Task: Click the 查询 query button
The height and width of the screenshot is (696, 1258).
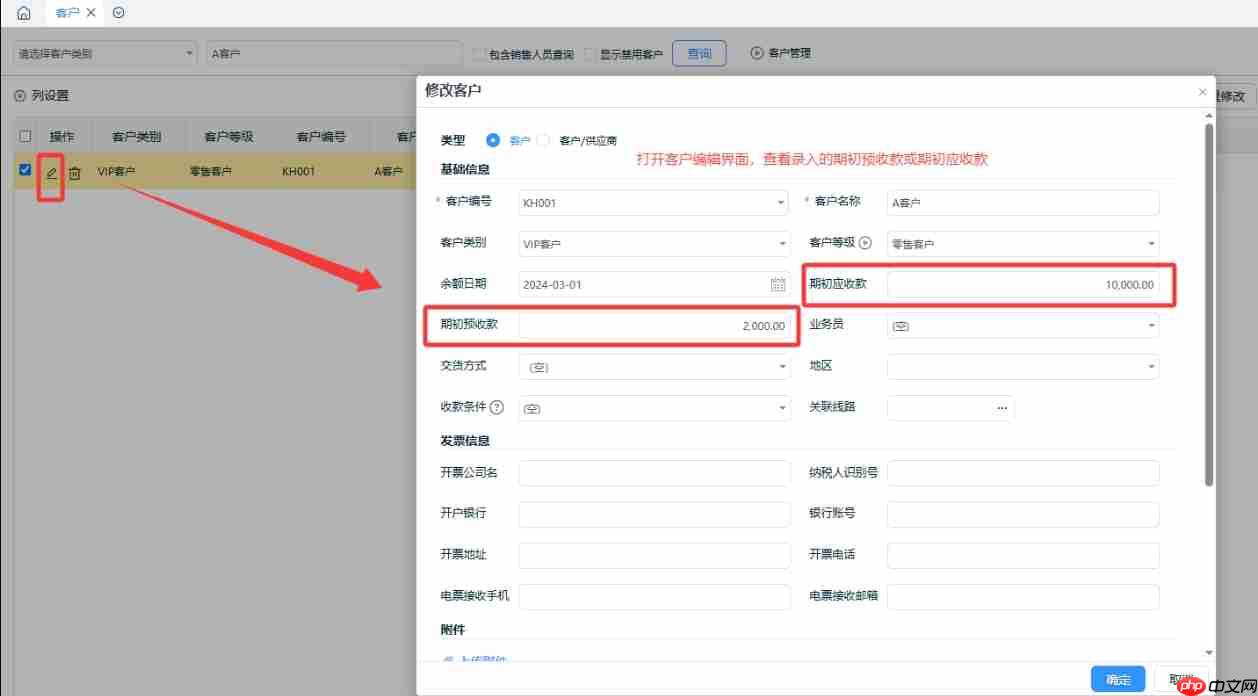Action: pos(699,53)
